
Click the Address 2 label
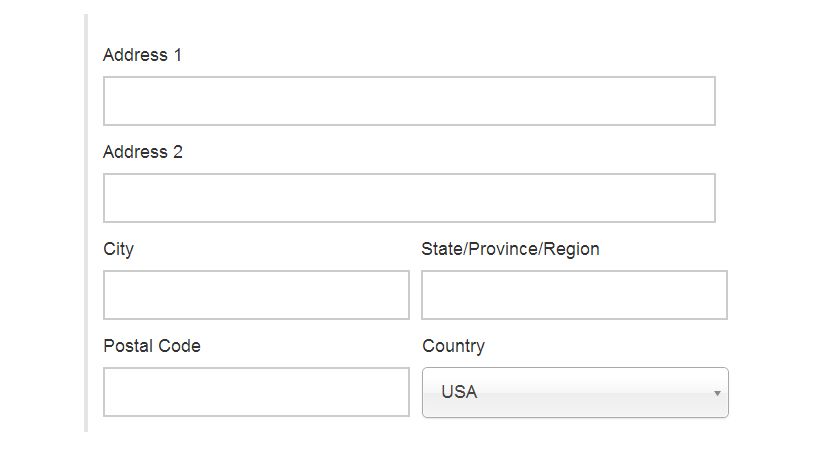coord(142,152)
